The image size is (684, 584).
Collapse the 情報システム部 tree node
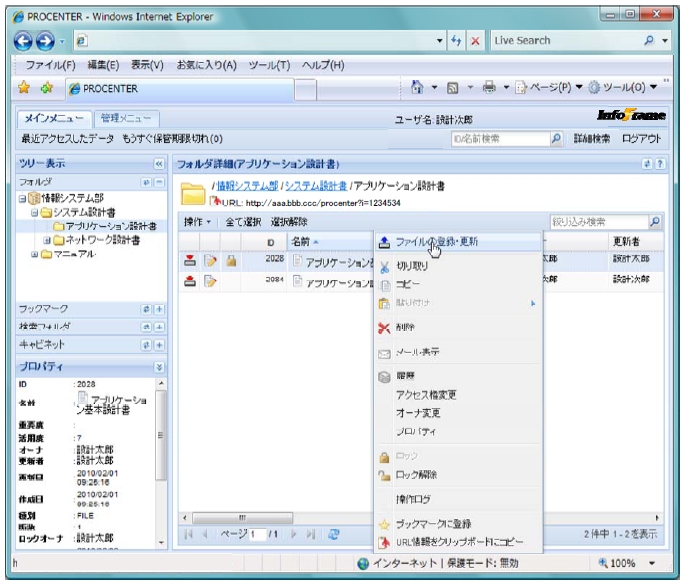tap(22, 198)
